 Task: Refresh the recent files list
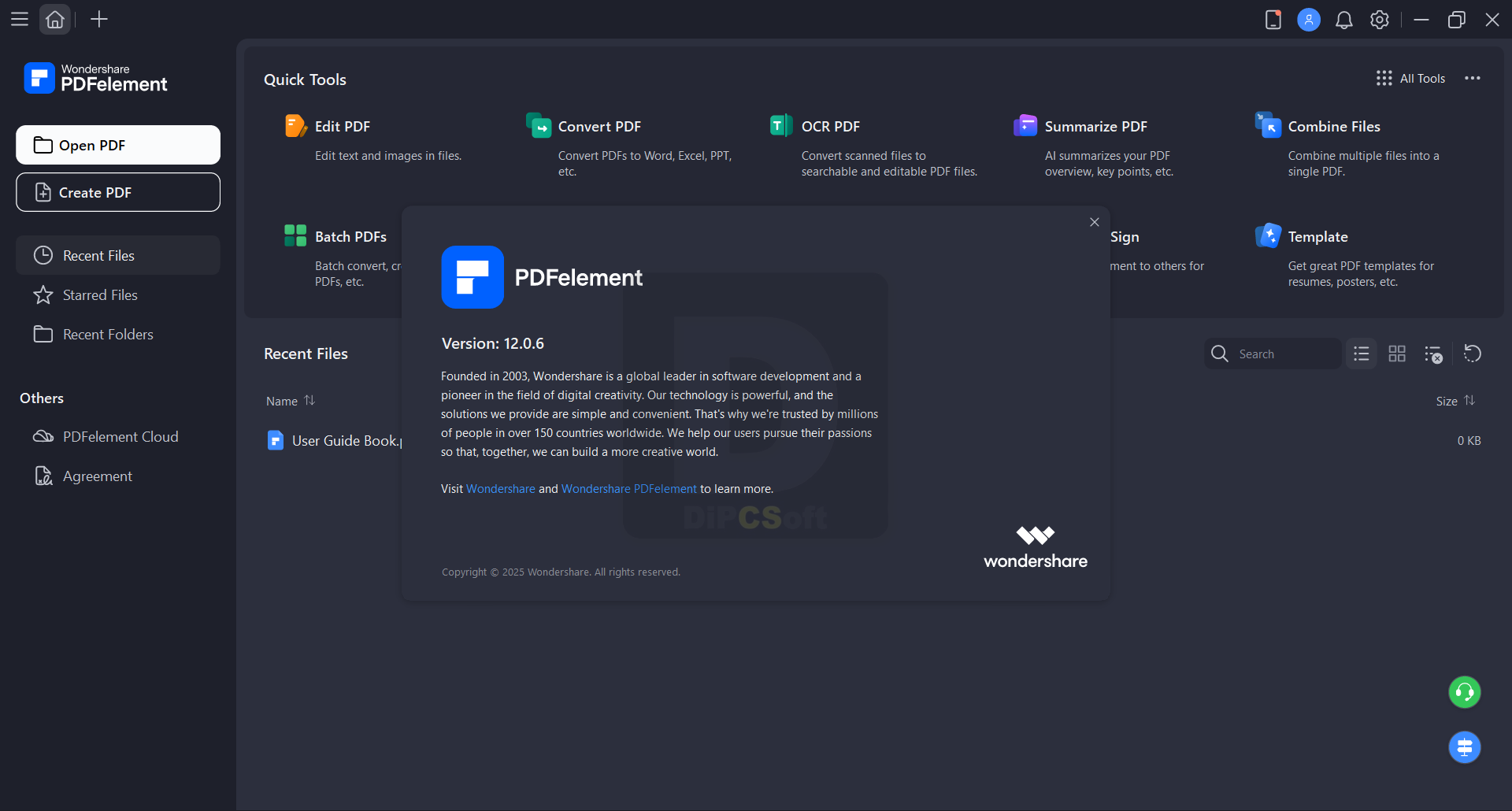[x=1473, y=354]
